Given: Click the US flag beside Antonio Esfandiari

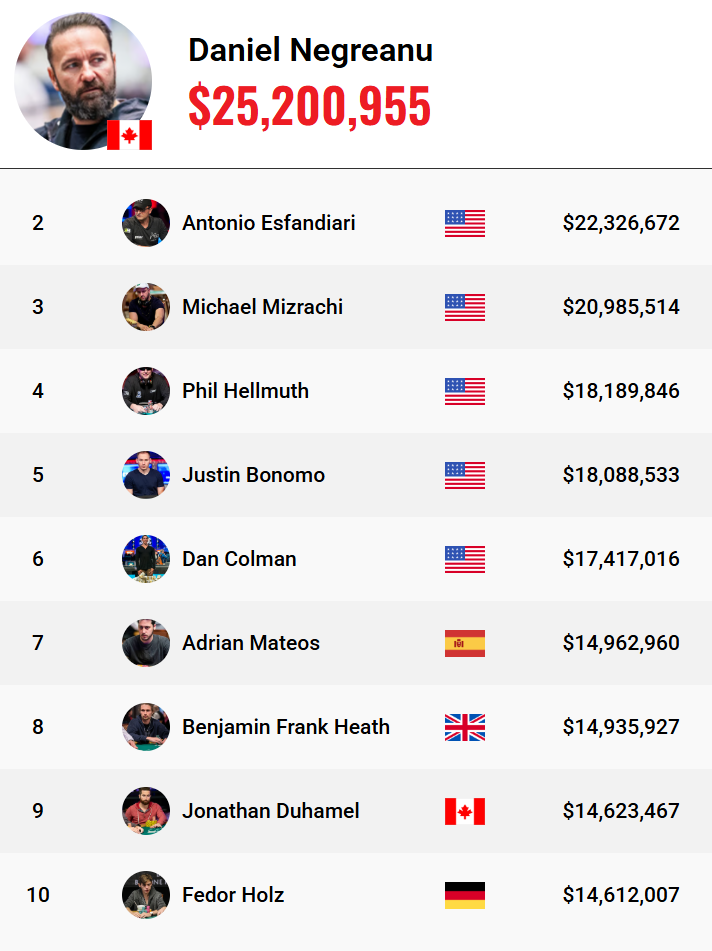Looking at the screenshot, I should 465,223.
